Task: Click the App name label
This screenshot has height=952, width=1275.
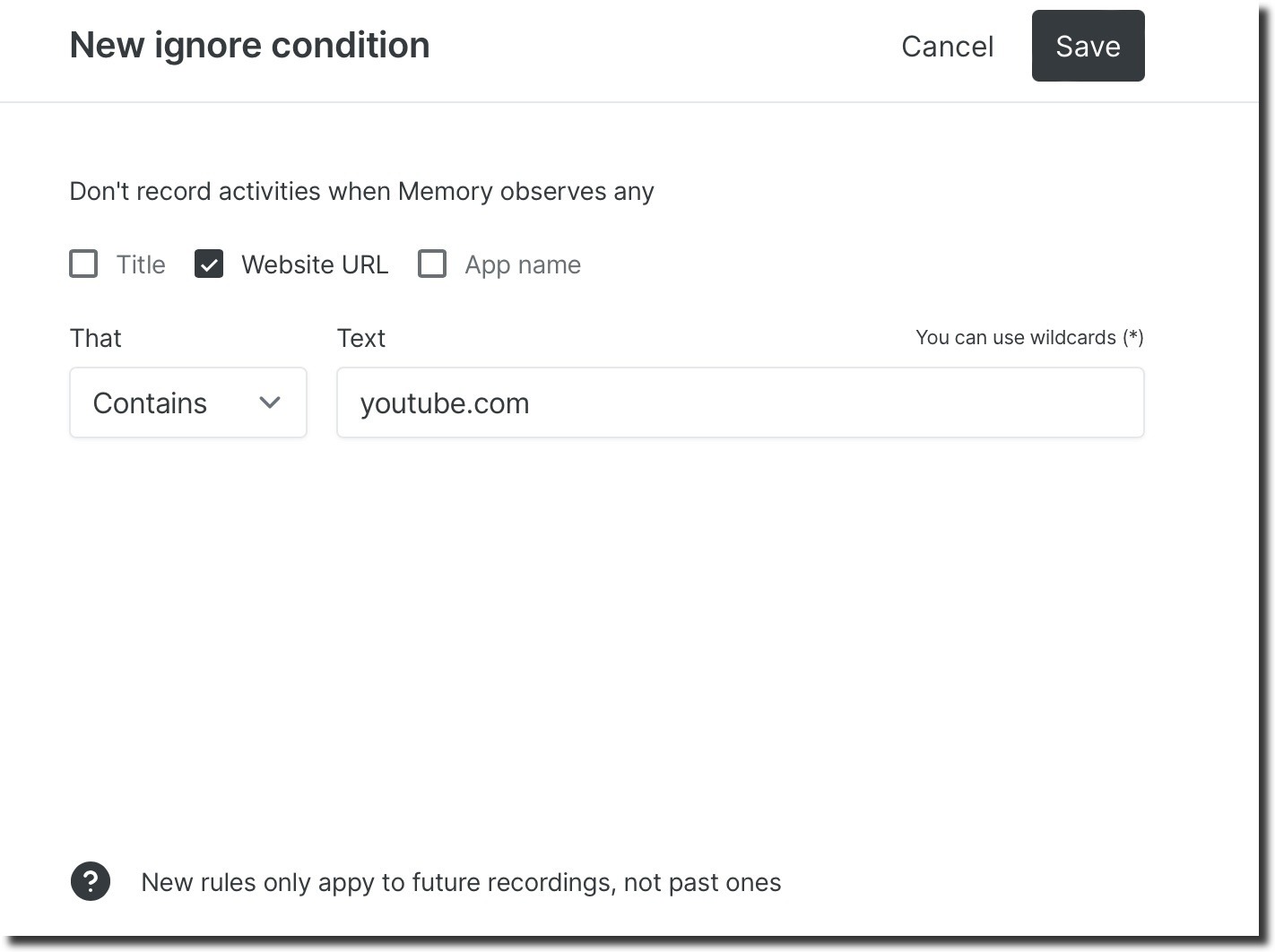Action: tap(523, 264)
